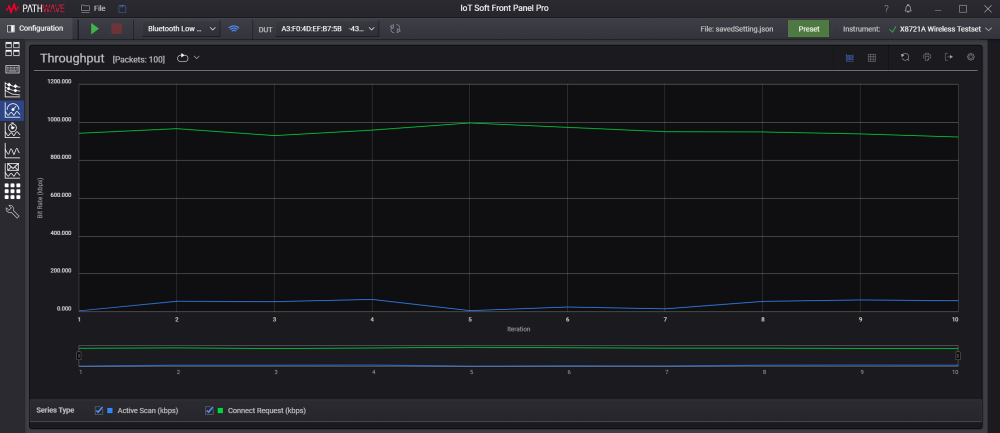
Task: Open the Throughput view in sidebar
Action: tap(13, 110)
